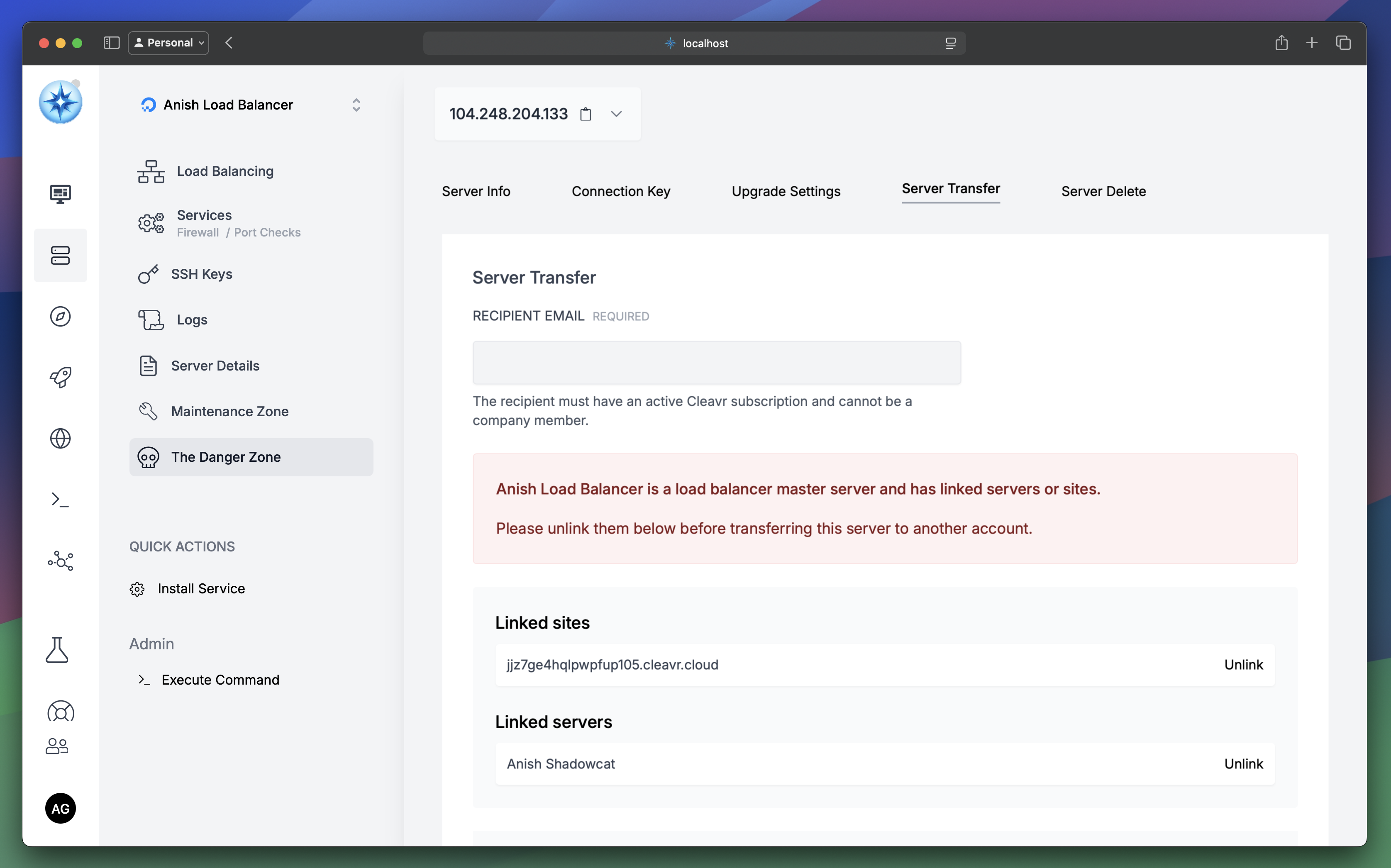Click the 104.248.204.133 IP address text
The image size is (1391, 868).
[508, 114]
